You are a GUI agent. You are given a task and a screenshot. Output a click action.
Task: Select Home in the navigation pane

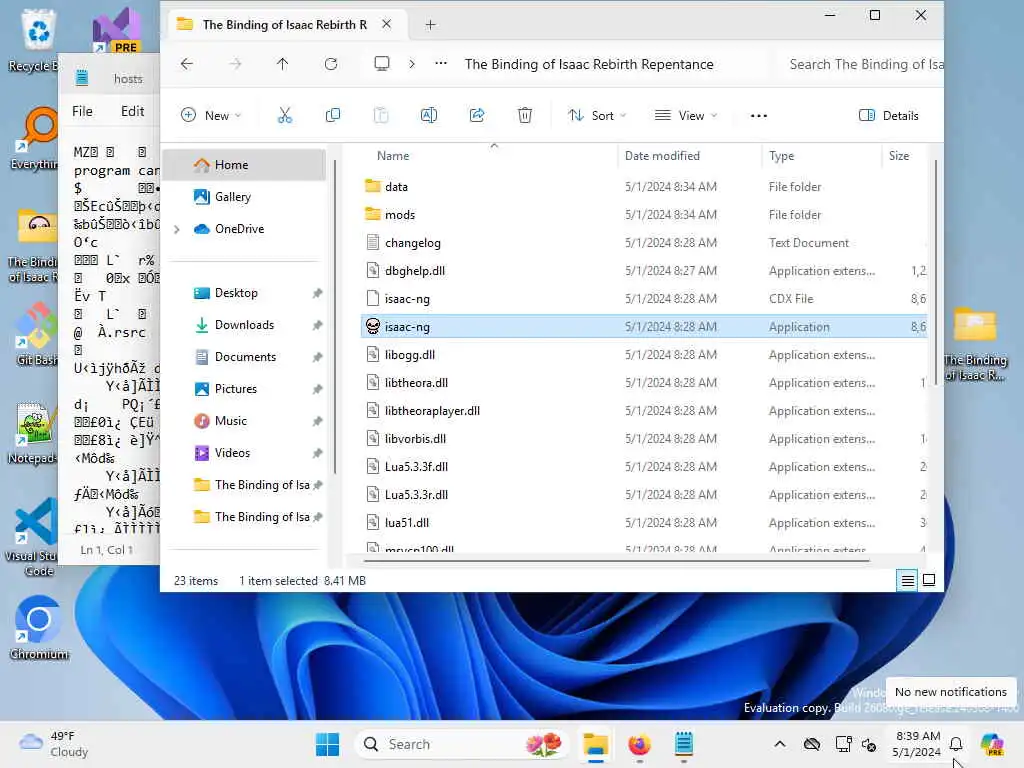pyautogui.click(x=246, y=165)
